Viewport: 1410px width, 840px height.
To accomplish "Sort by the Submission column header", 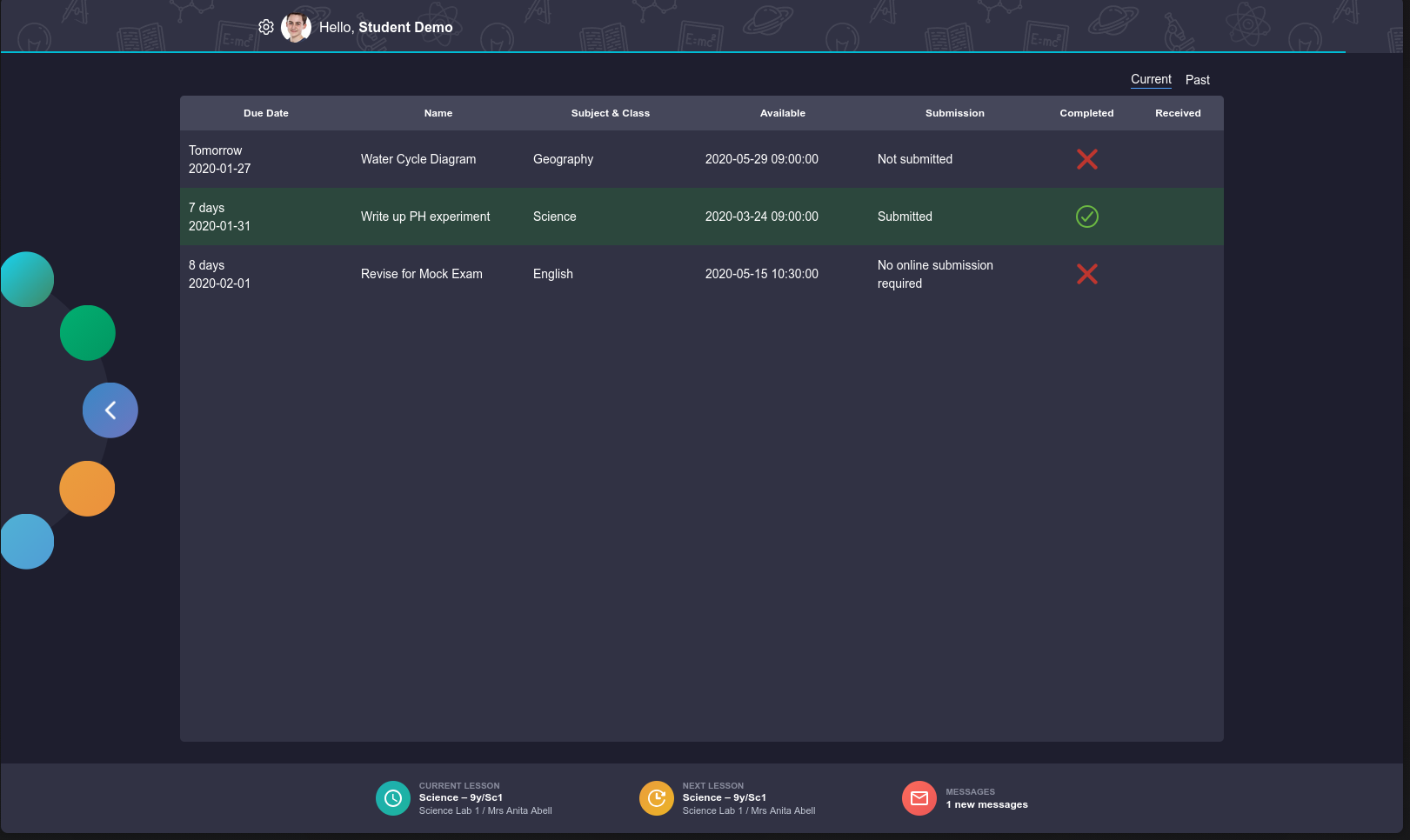I will (955, 113).
